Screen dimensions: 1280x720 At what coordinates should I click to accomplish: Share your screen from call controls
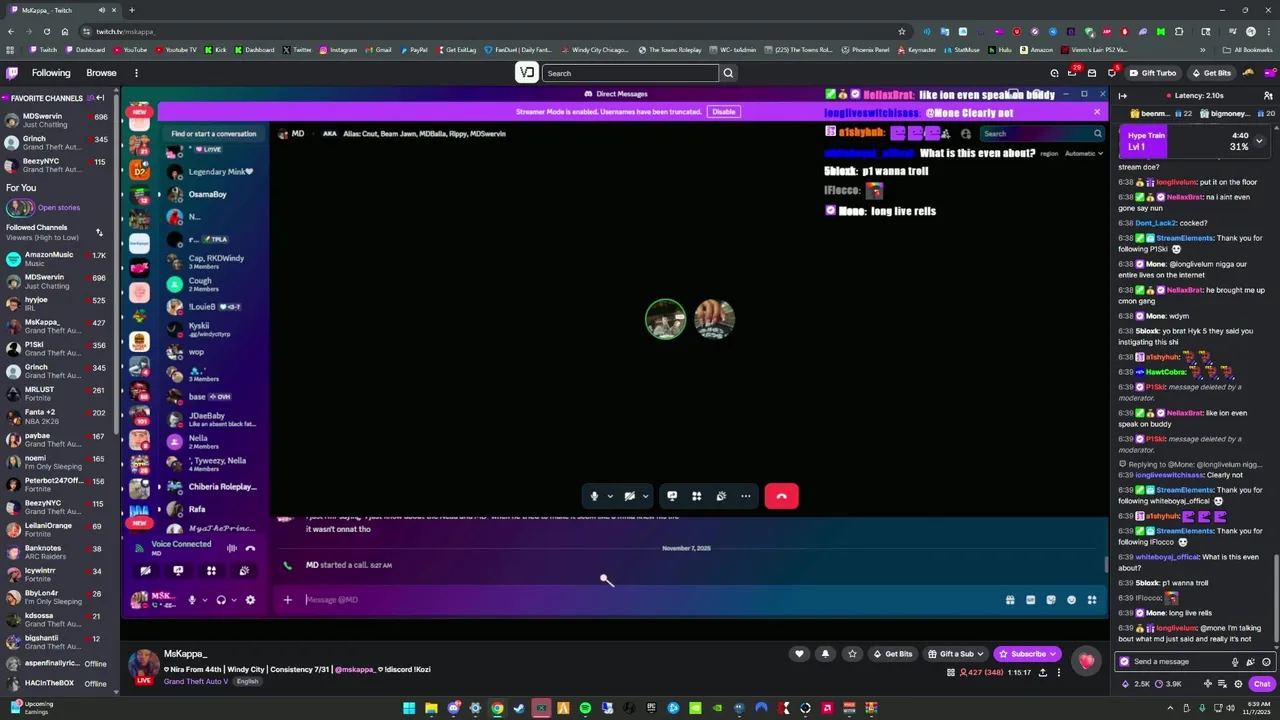pyautogui.click(x=672, y=496)
